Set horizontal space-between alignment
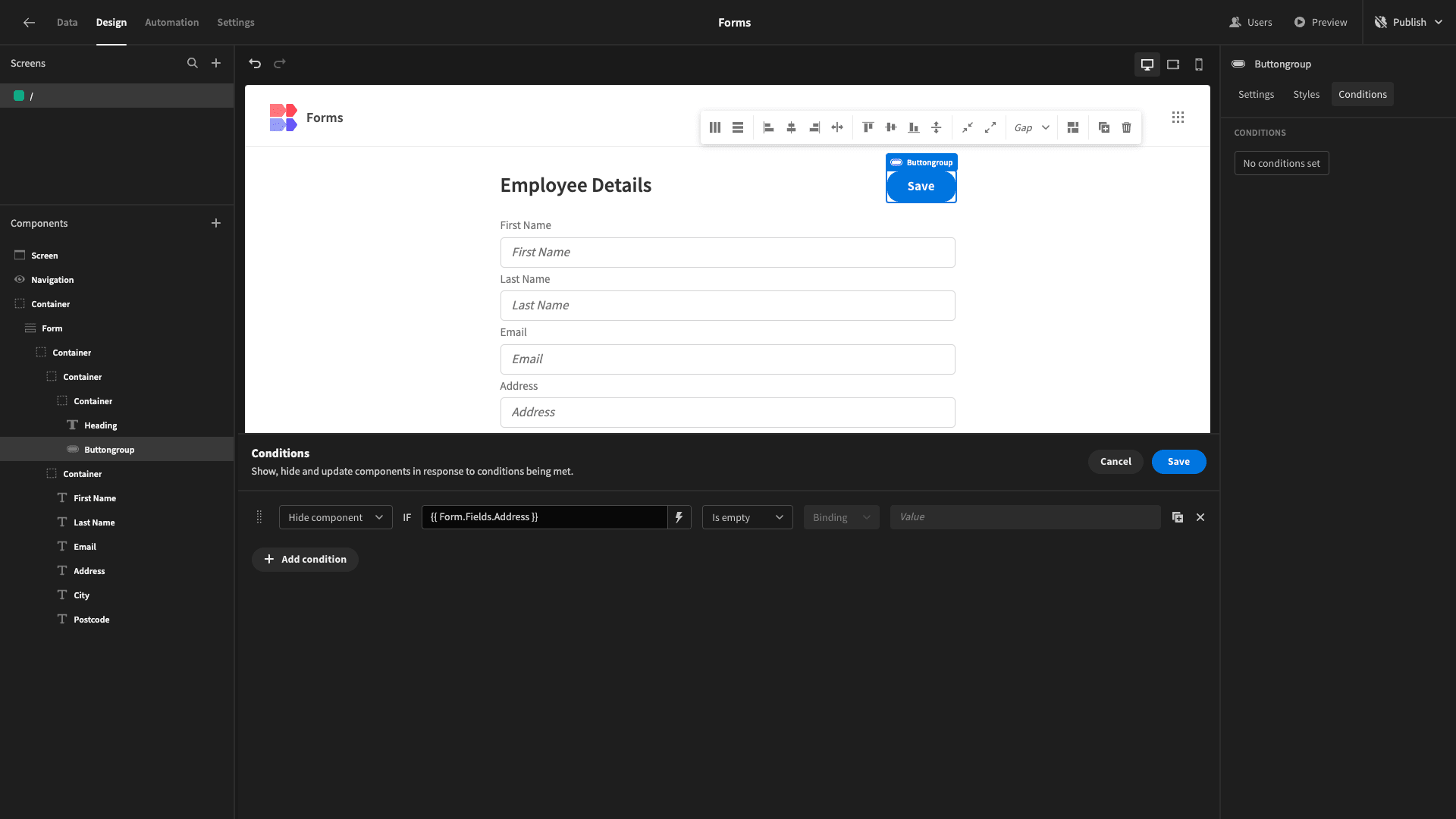Image resolution: width=1456 pixels, height=819 pixels. 837,127
